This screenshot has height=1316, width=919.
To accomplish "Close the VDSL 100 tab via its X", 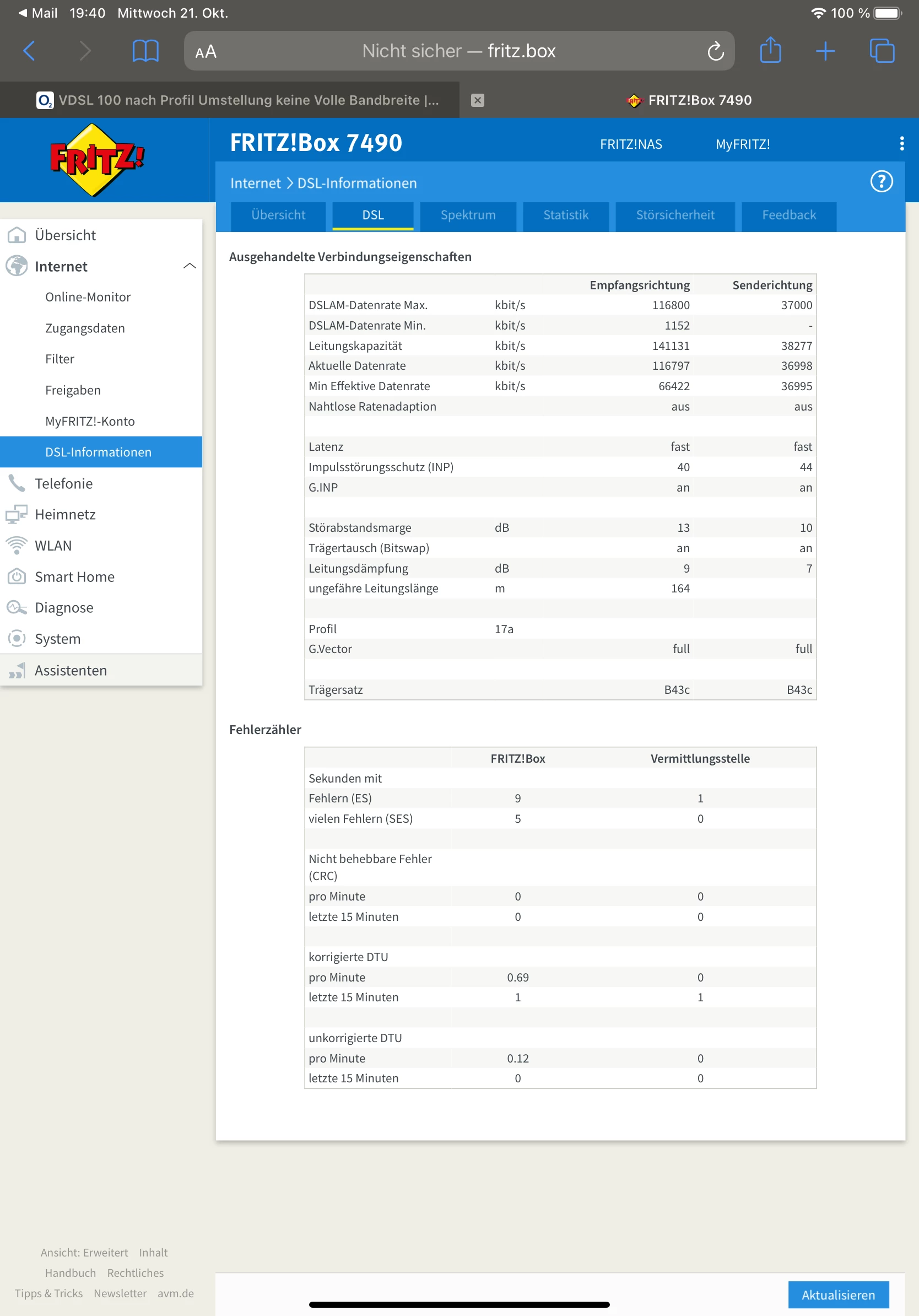I will point(477,100).
